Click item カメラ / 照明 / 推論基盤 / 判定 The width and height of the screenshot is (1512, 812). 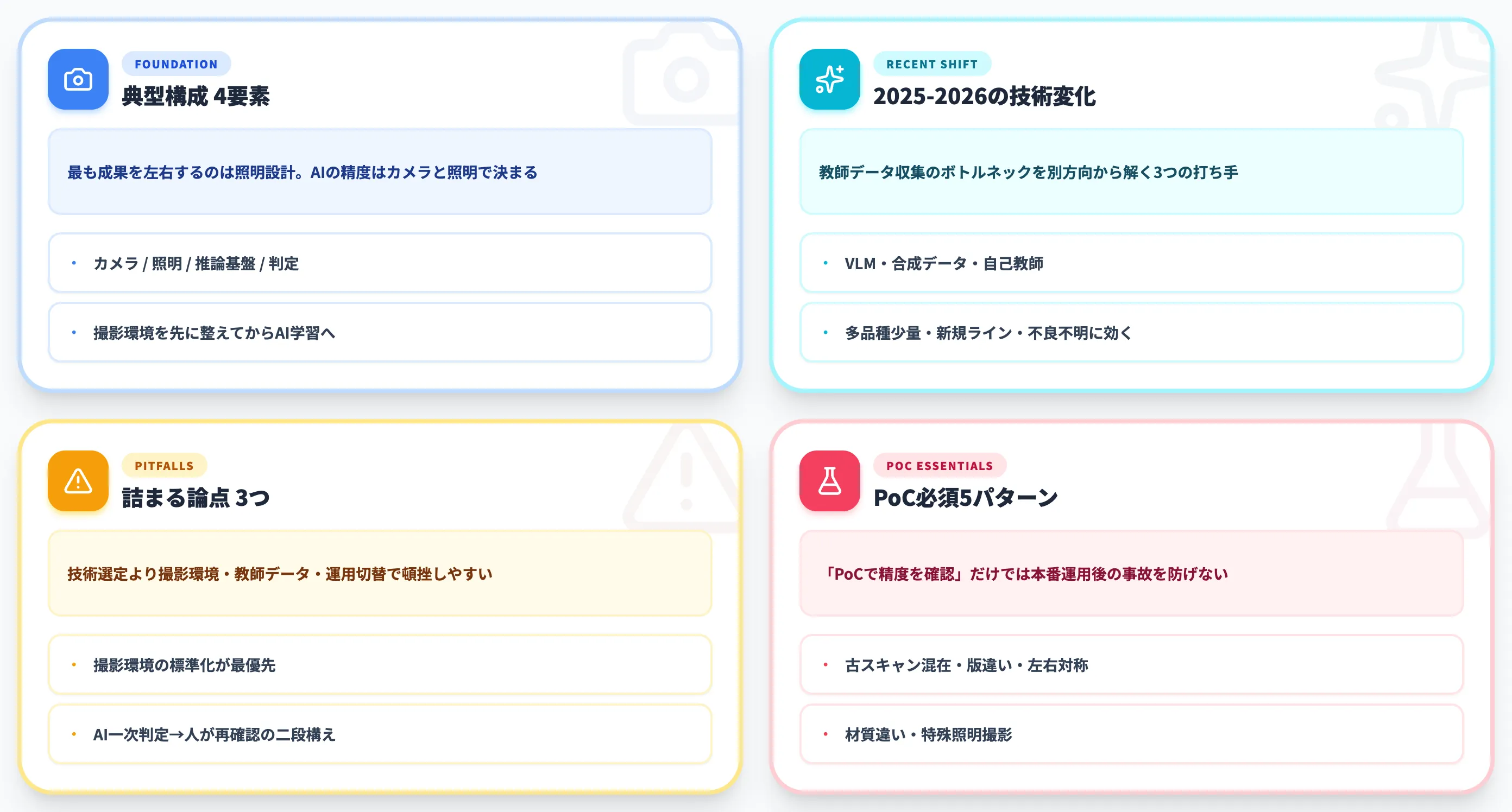point(380,263)
